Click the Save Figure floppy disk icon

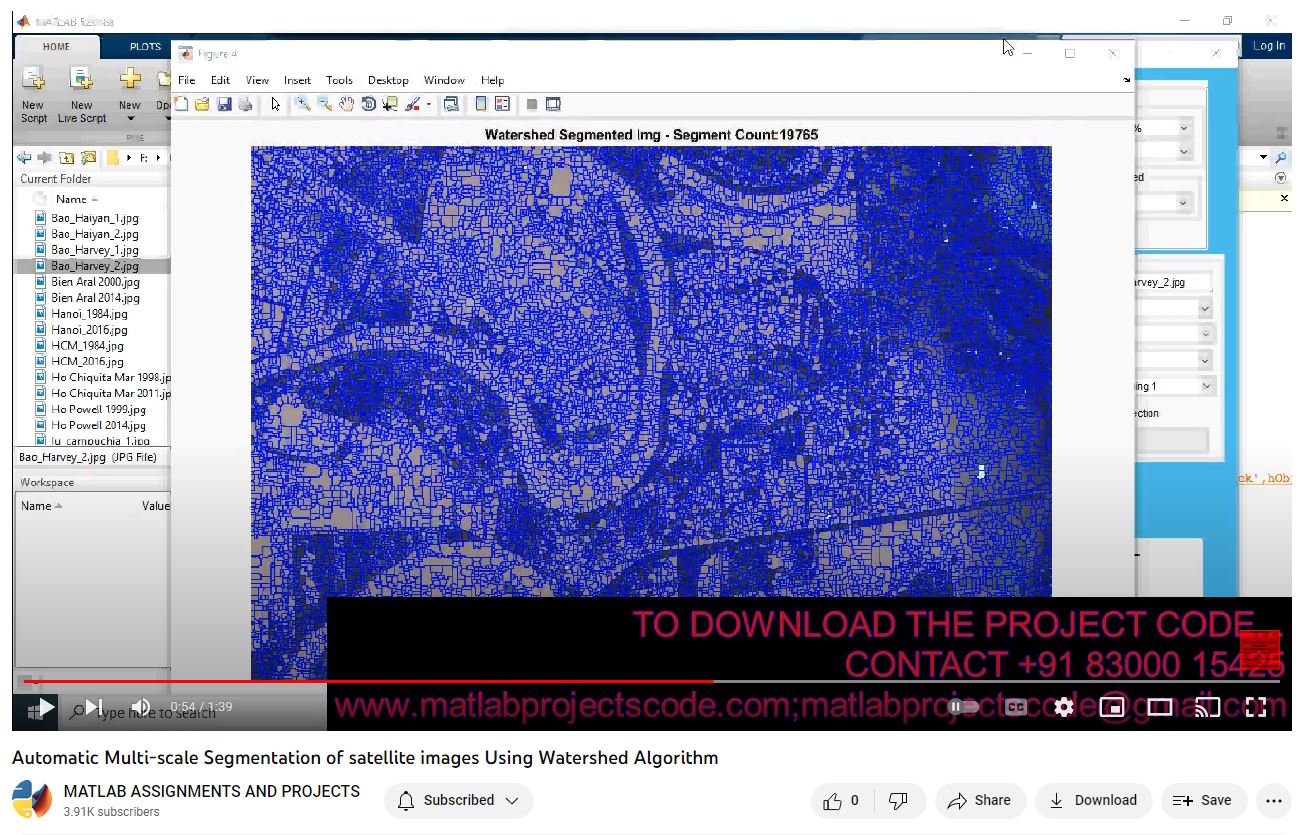click(224, 104)
